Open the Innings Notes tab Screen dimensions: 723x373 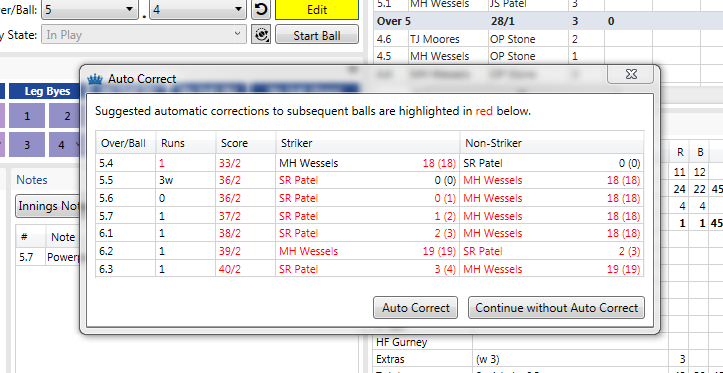(48, 206)
